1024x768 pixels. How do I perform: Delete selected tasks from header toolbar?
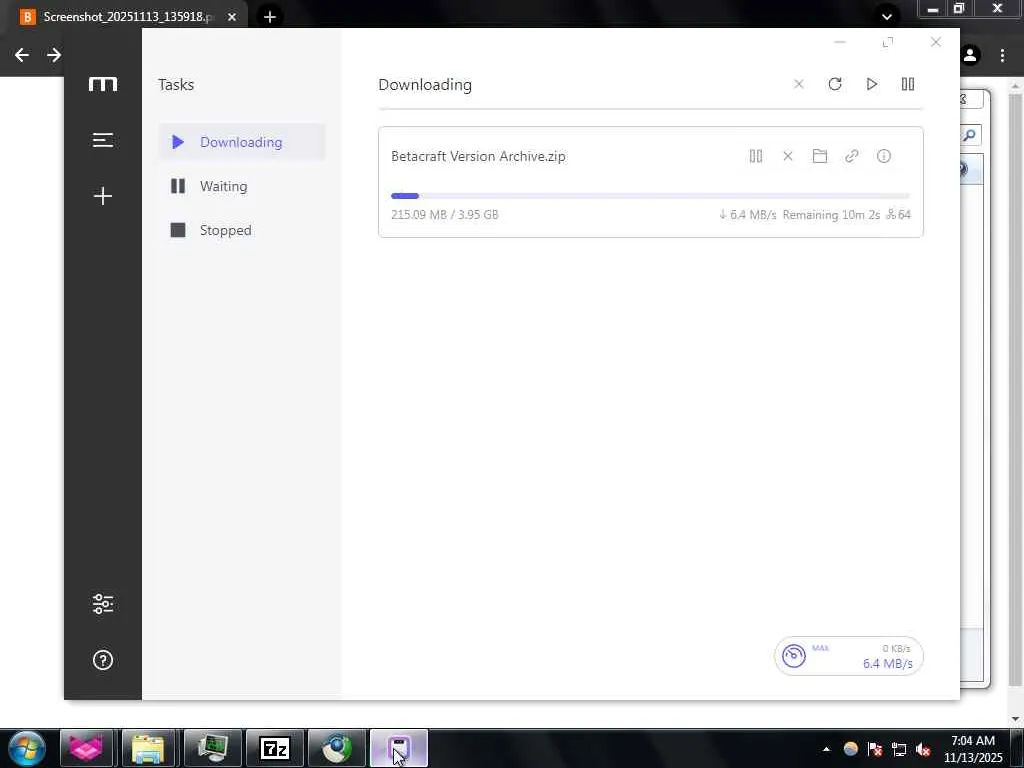tap(799, 84)
